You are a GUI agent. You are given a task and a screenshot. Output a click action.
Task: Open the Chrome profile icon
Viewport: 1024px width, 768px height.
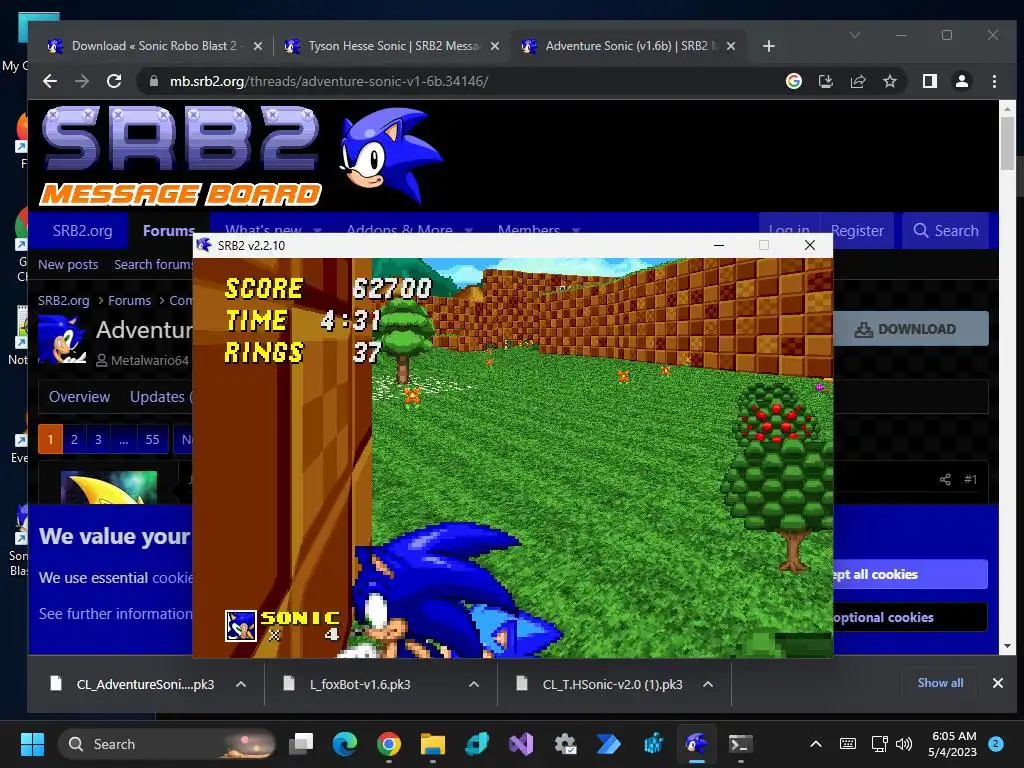pos(961,81)
